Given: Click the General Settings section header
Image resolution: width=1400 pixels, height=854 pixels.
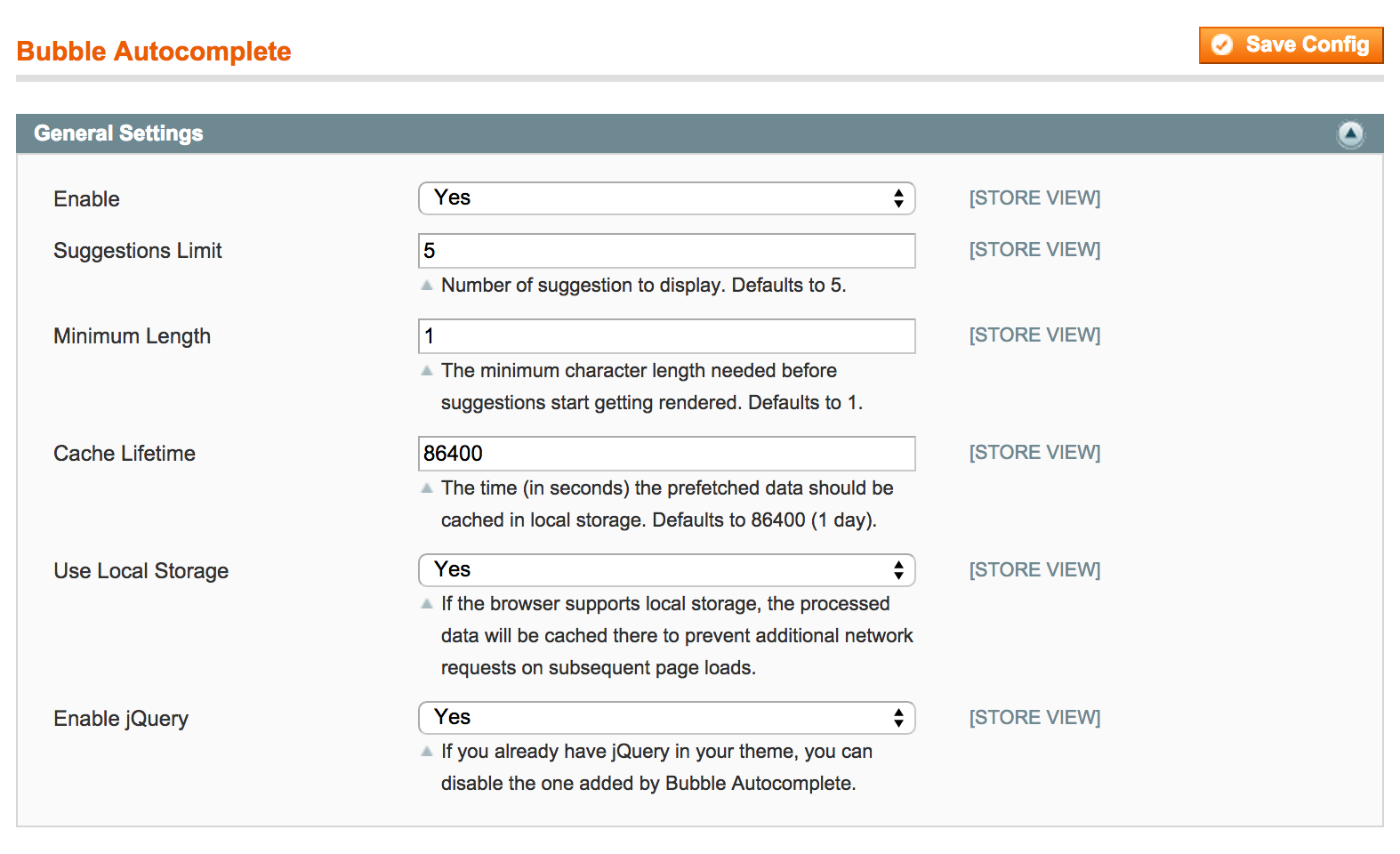Looking at the screenshot, I should (118, 133).
